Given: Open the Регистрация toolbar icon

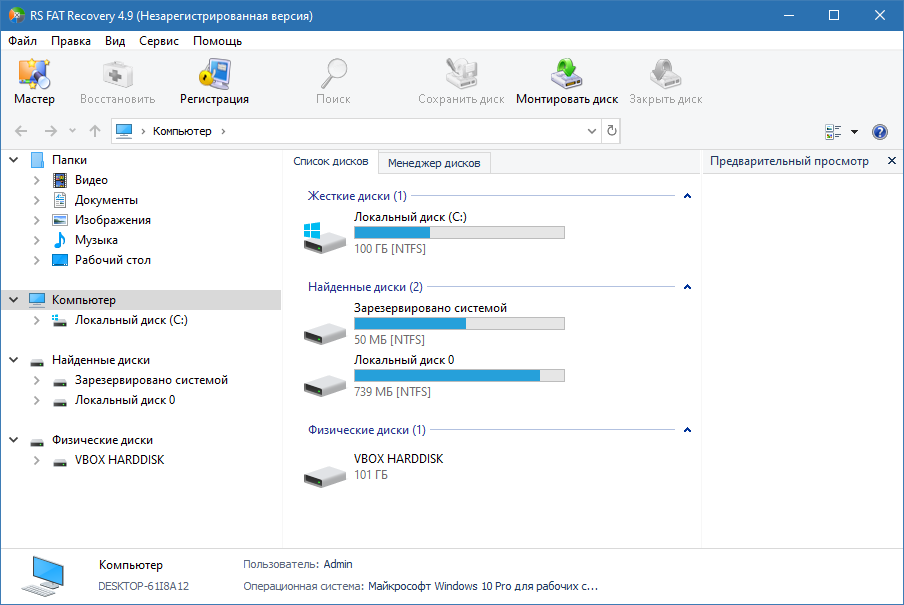Looking at the screenshot, I should coord(214,74).
